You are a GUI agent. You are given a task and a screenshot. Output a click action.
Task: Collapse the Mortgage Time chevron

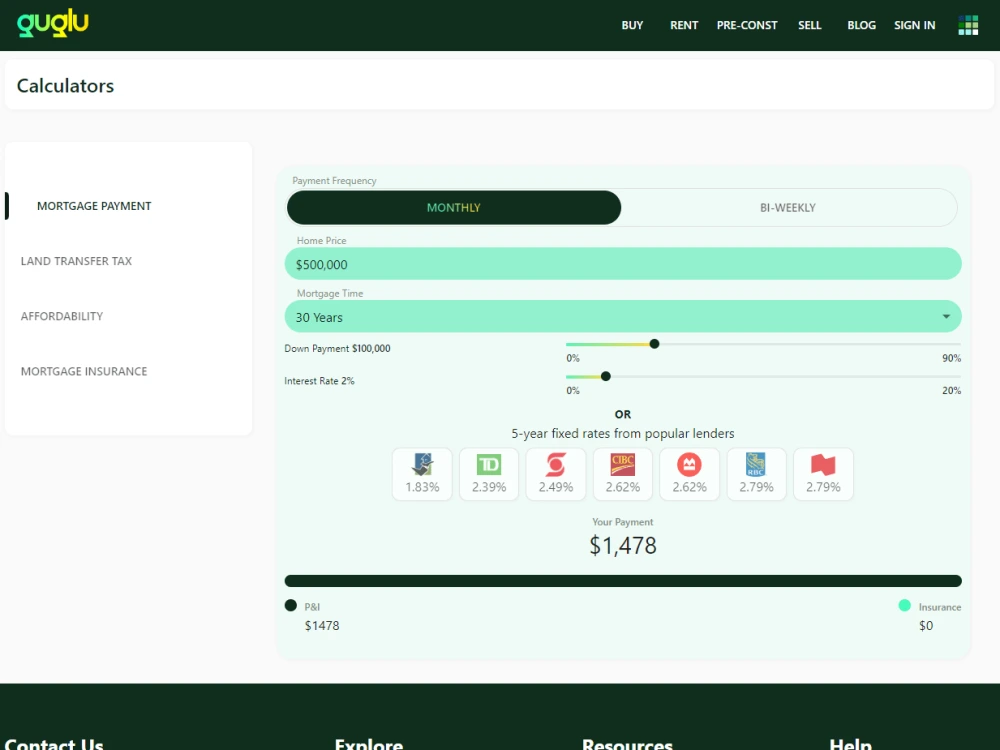946,315
